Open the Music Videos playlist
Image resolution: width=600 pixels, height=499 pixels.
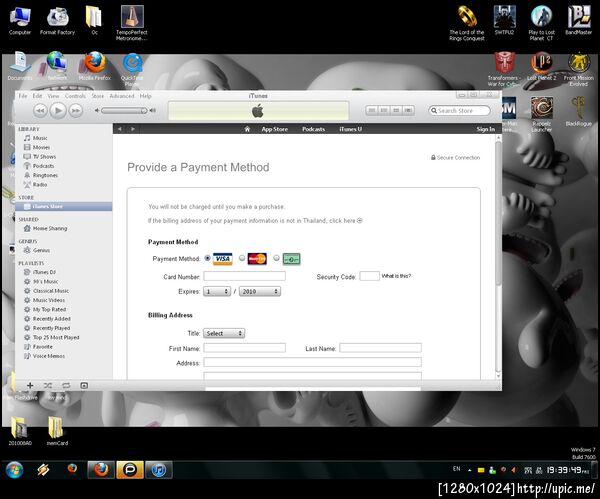pos(49,300)
